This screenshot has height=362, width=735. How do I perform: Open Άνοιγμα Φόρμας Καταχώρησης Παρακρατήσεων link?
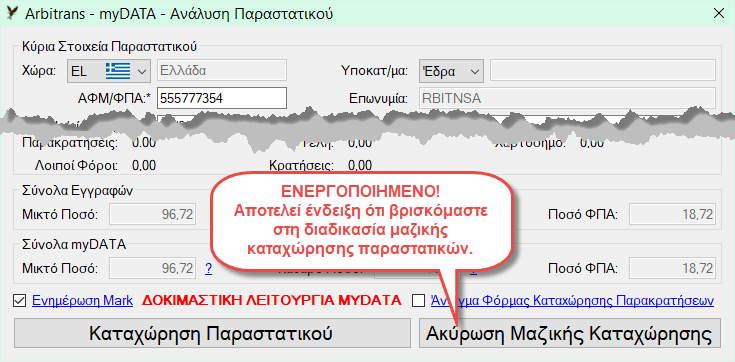pos(572,301)
